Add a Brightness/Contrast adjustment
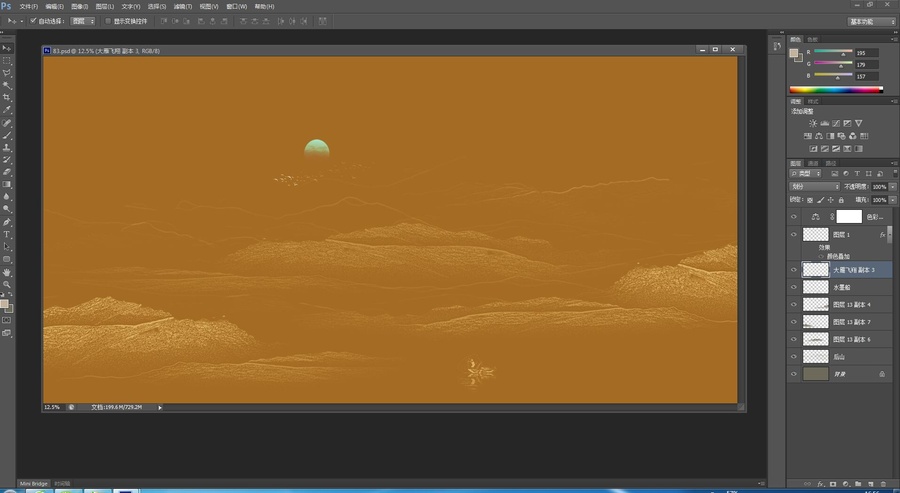This screenshot has height=493, width=900. [813, 123]
